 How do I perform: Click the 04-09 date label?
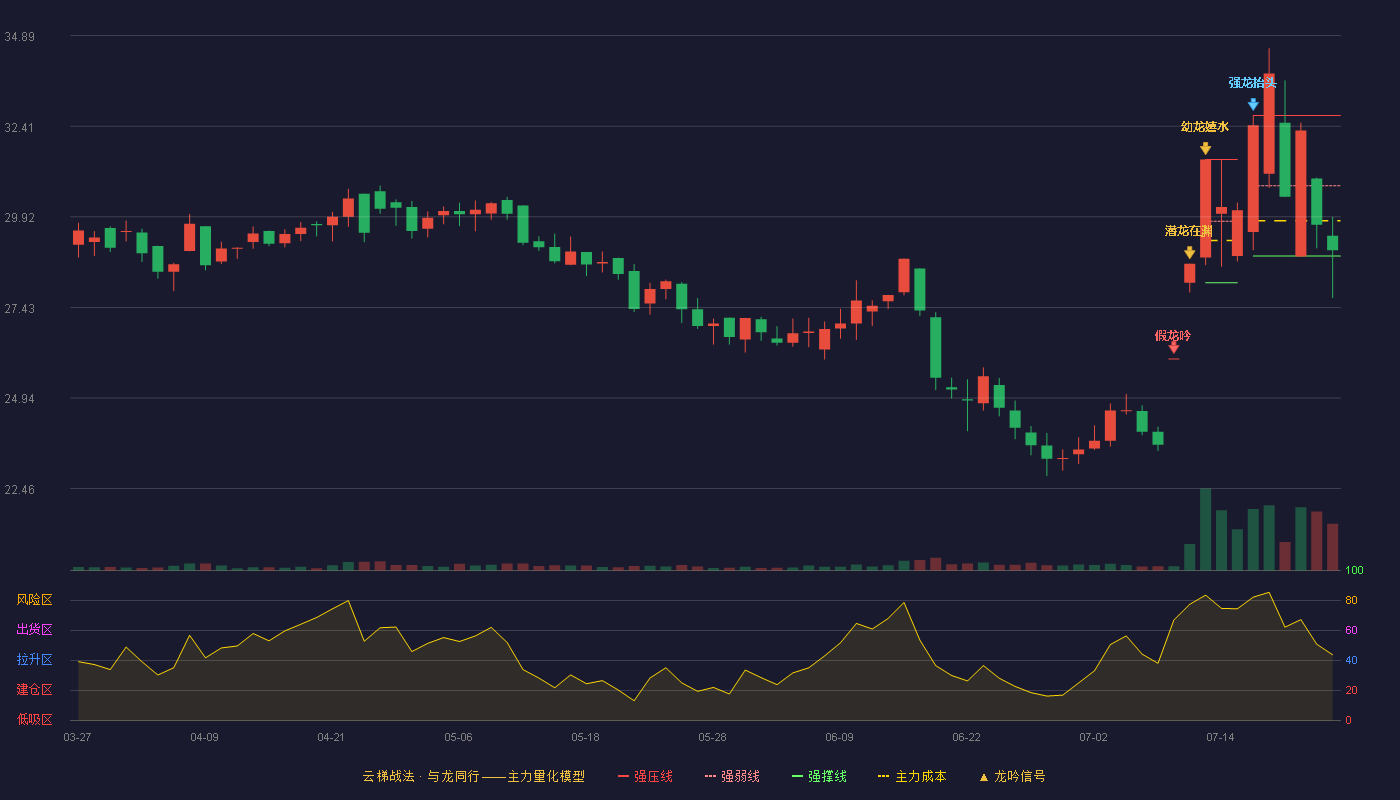(204, 737)
